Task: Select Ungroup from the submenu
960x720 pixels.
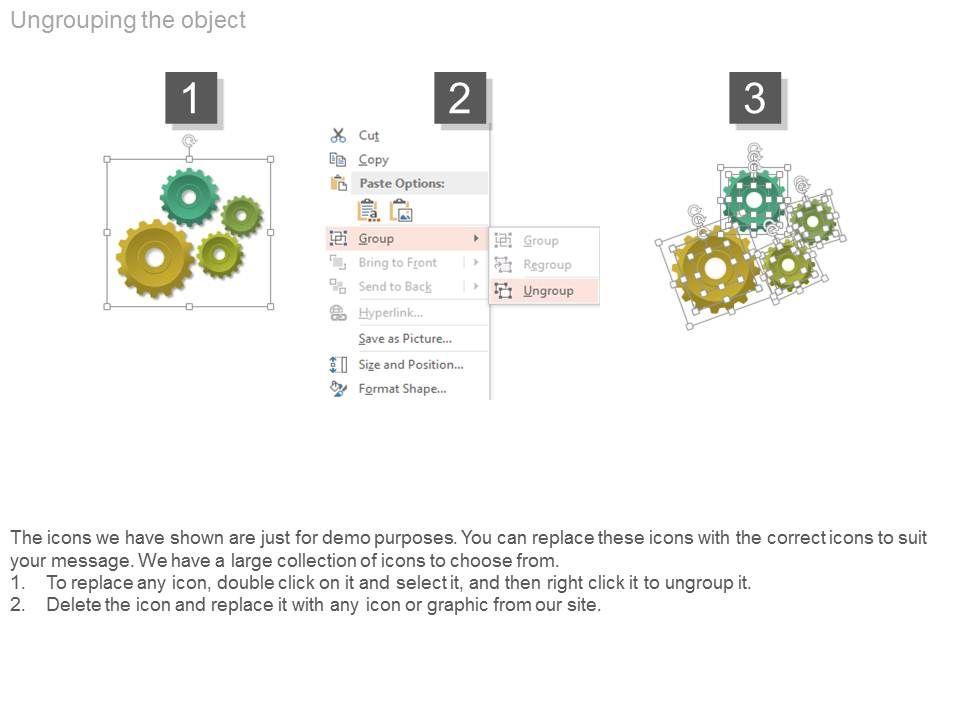Action: (x=548, y=290)
